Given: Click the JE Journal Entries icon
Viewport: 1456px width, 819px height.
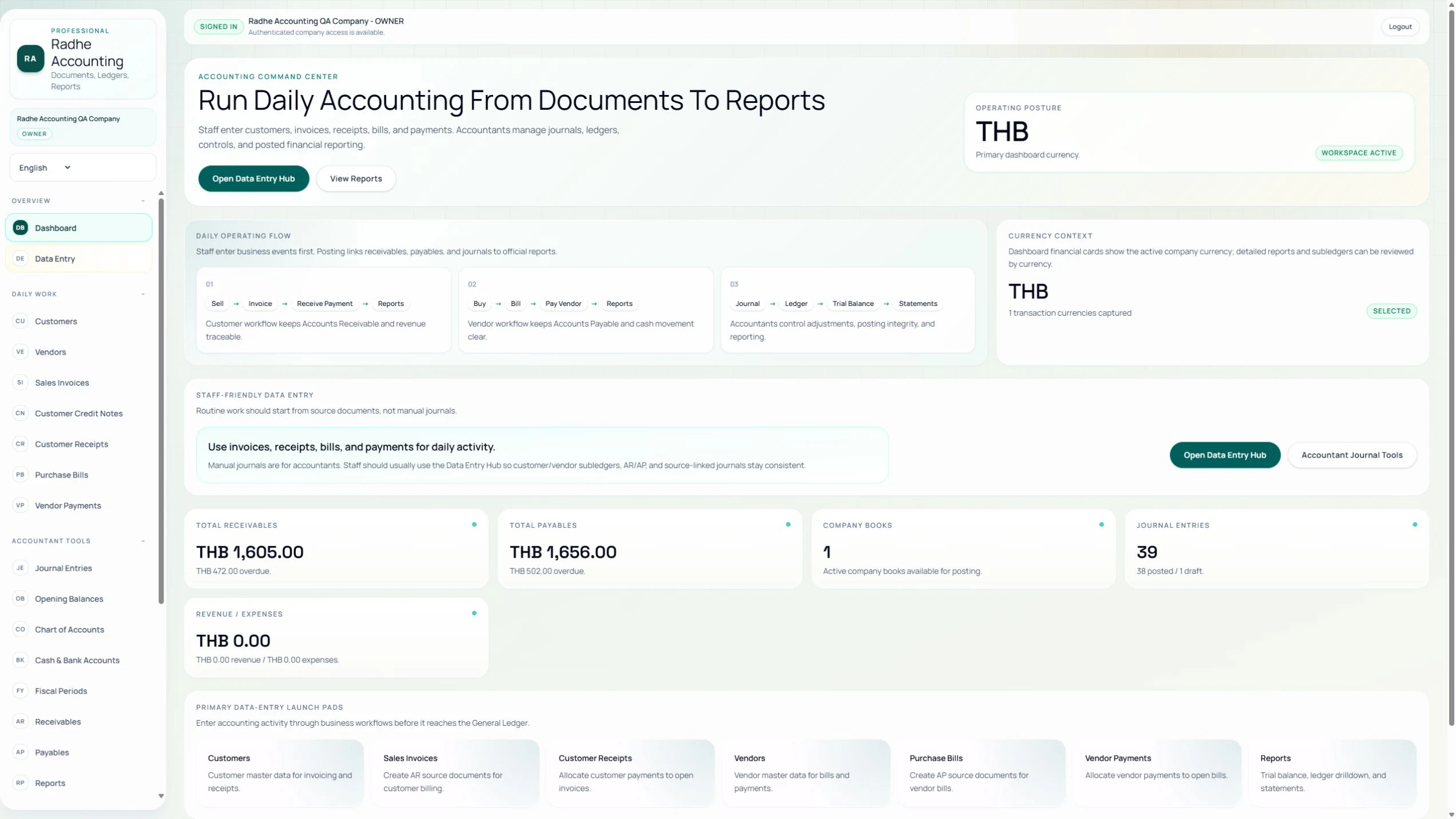Looking at the screenshot, I should click(x=20, y=568).
